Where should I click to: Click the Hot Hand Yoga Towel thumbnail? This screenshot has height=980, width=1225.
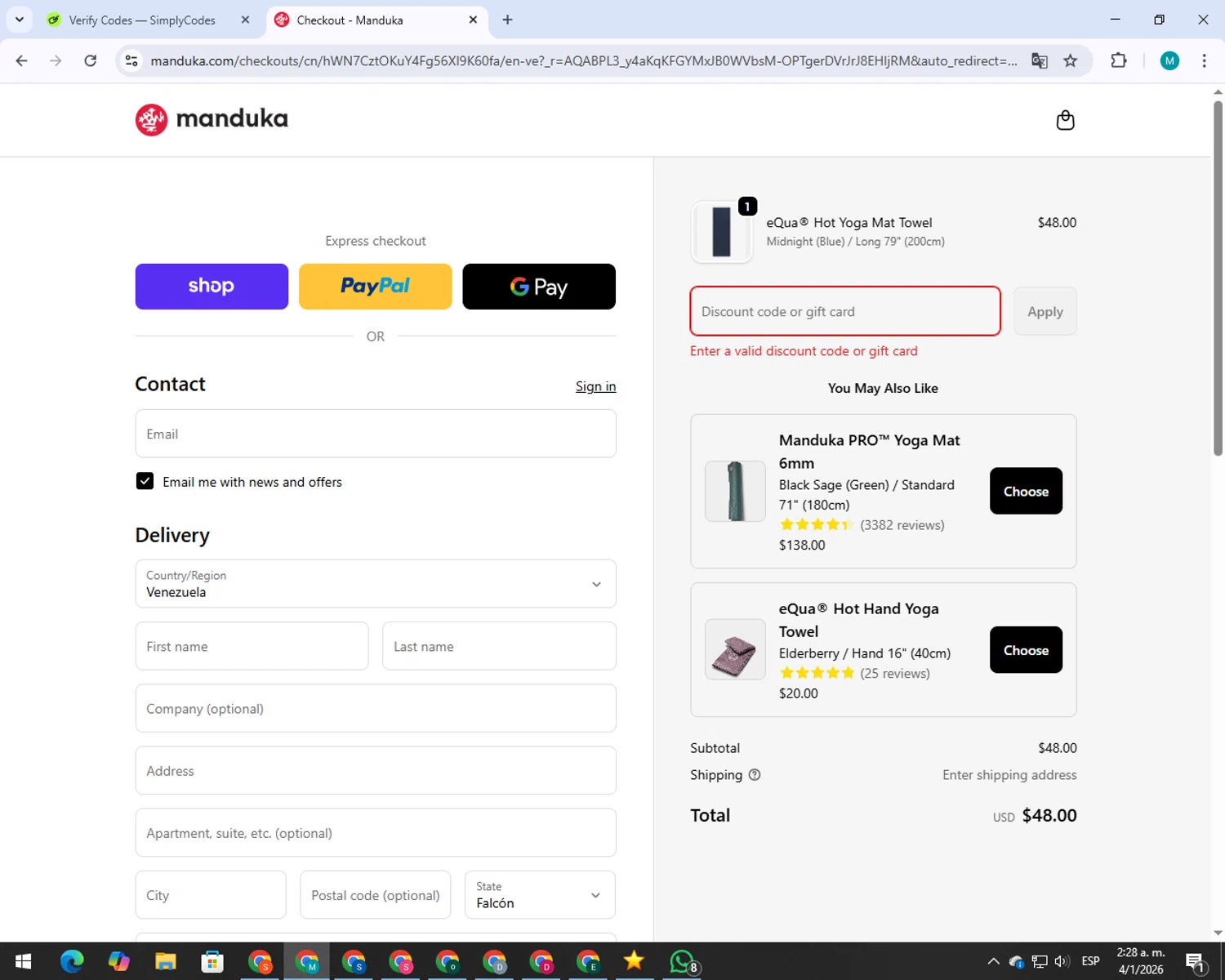click(735, 649)
